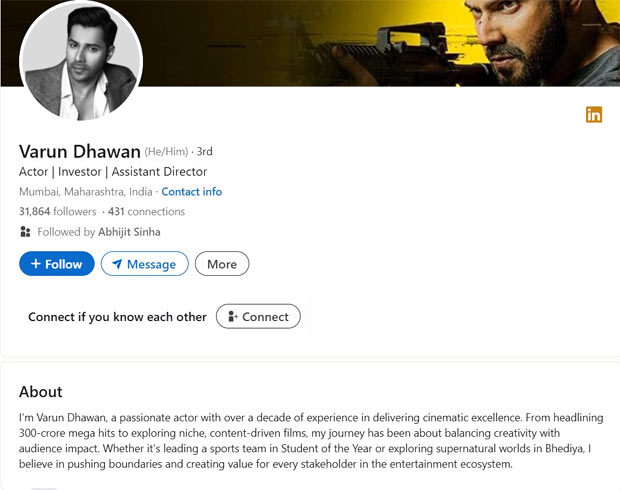Expand the More options menu
The height and width of the screenshot is (490, 620).
point(222,264)
